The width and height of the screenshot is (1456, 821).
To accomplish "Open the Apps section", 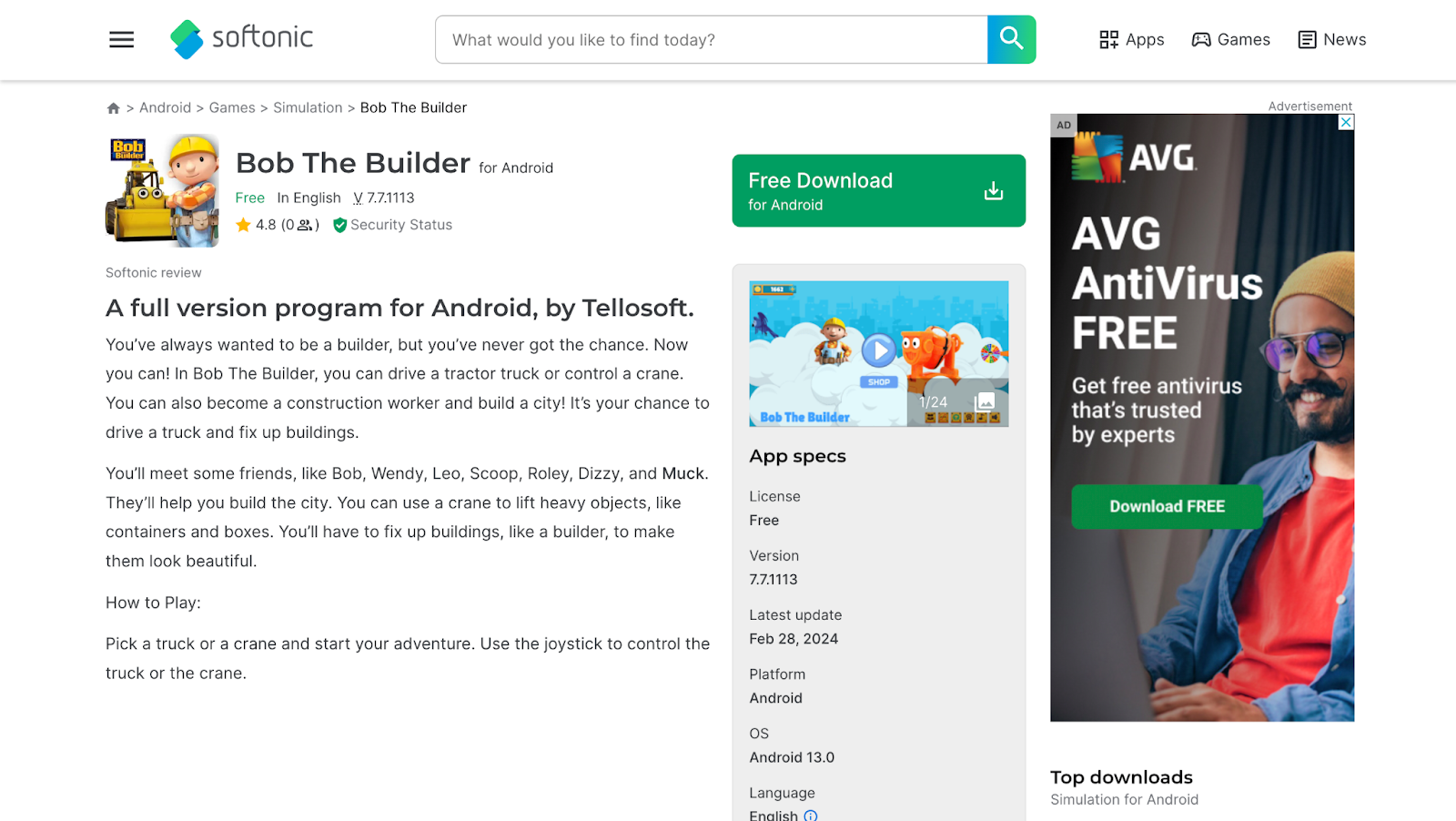I will click(x=1131, y=39).
